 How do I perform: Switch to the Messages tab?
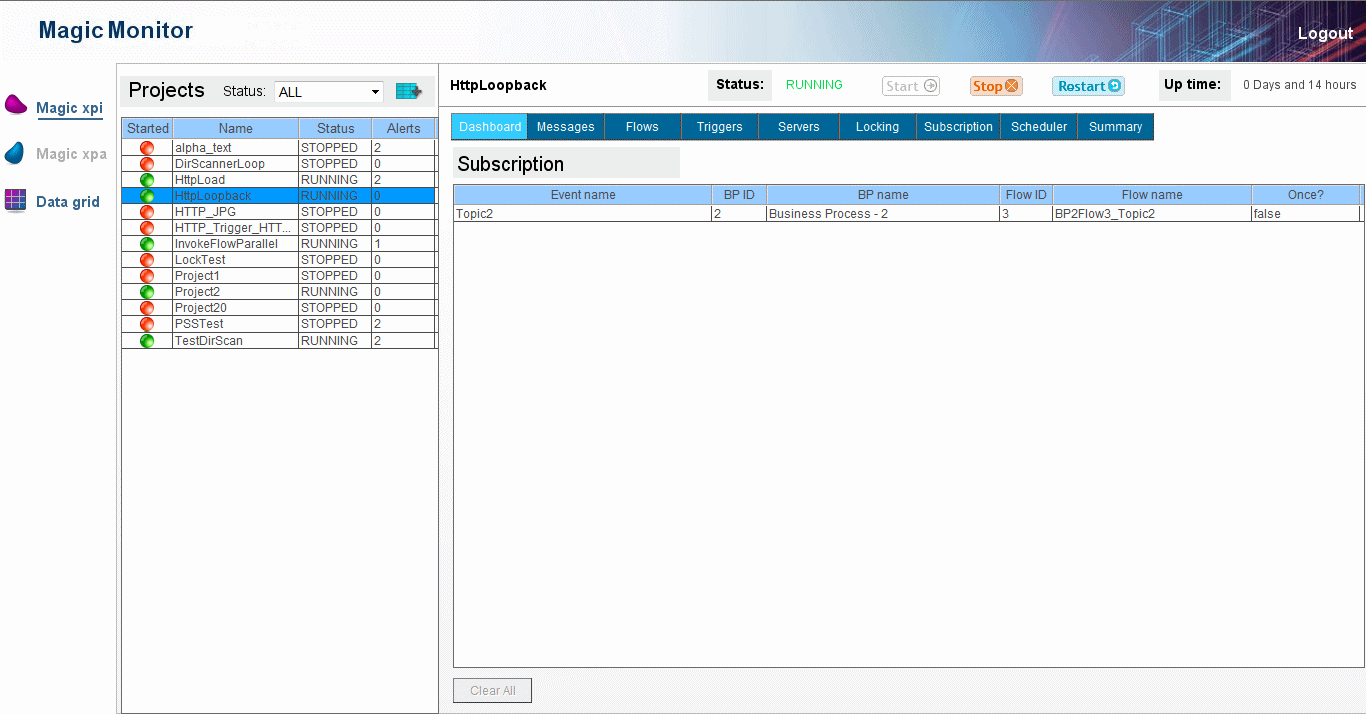(566, 127)
